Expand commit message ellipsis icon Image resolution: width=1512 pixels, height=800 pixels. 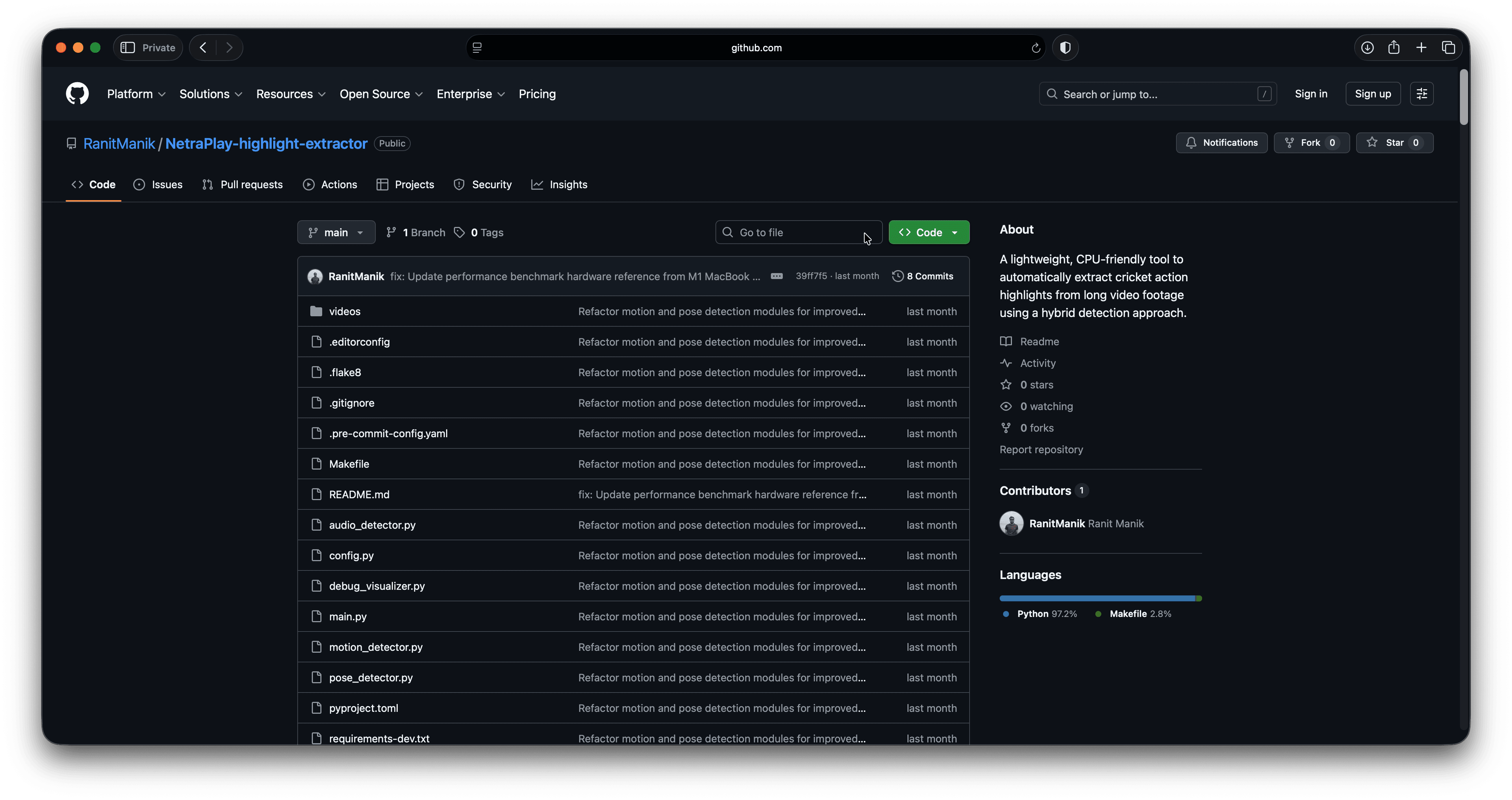[776, 276]
